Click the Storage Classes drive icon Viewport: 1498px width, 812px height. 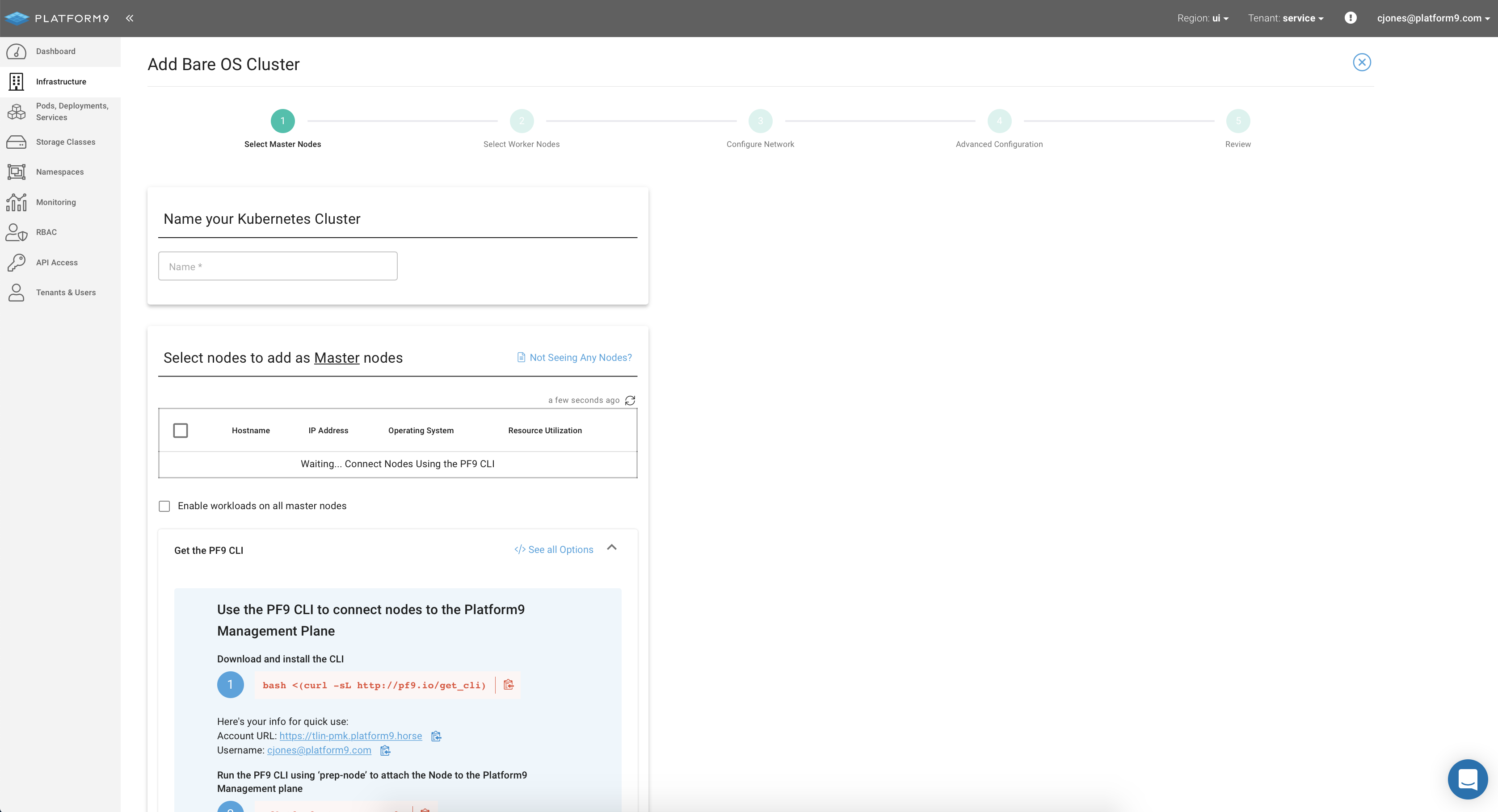click(16, 142)
